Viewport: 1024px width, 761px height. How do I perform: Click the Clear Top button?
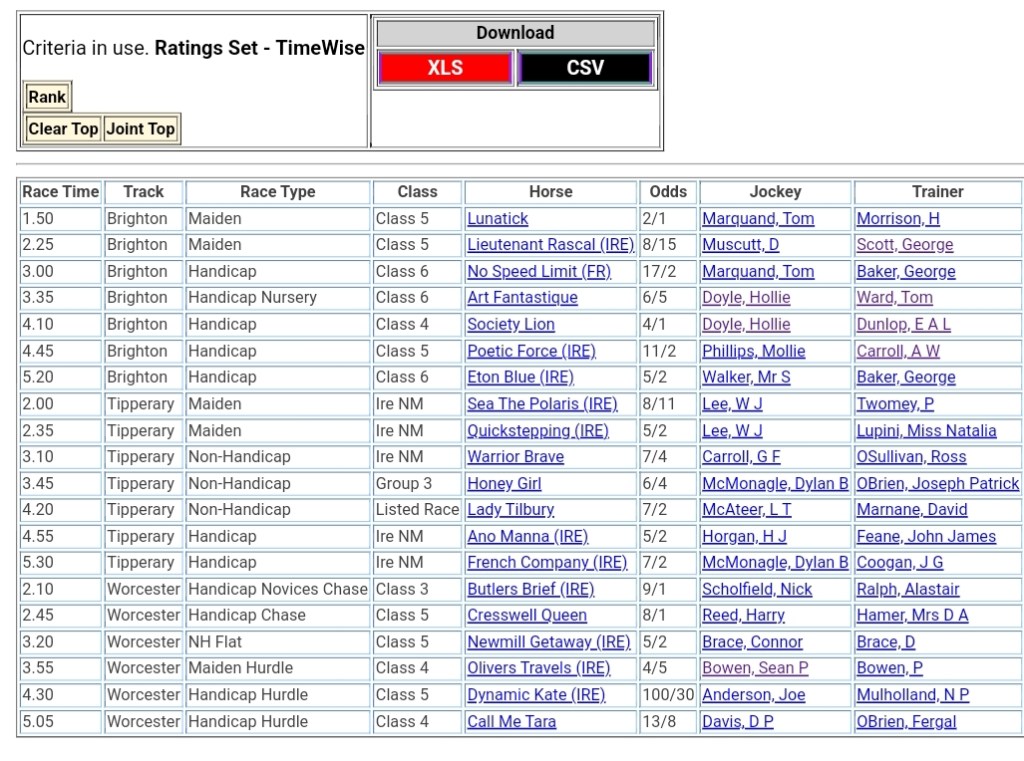[x=63, y=129]
